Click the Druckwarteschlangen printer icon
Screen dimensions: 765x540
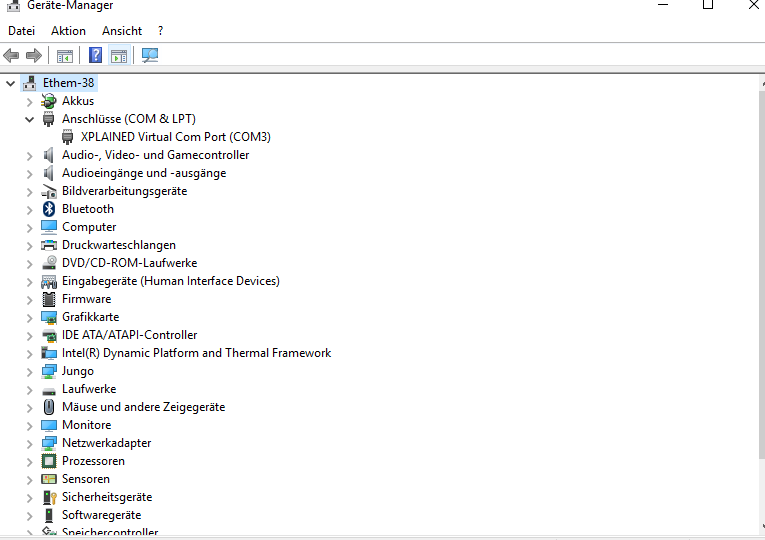(x=48, y=245)
